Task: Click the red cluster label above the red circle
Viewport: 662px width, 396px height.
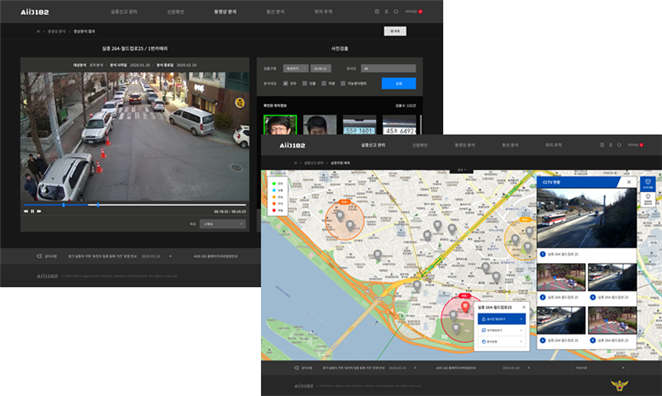Action: [465, 296]
